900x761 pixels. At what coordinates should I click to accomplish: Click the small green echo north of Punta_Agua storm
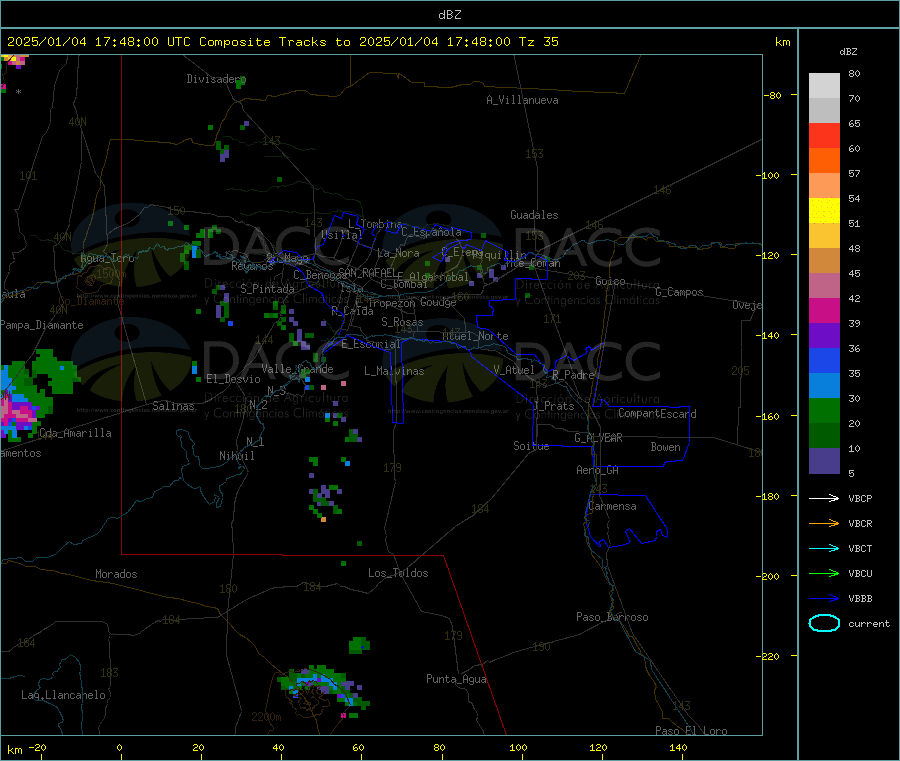pos(359,645)
